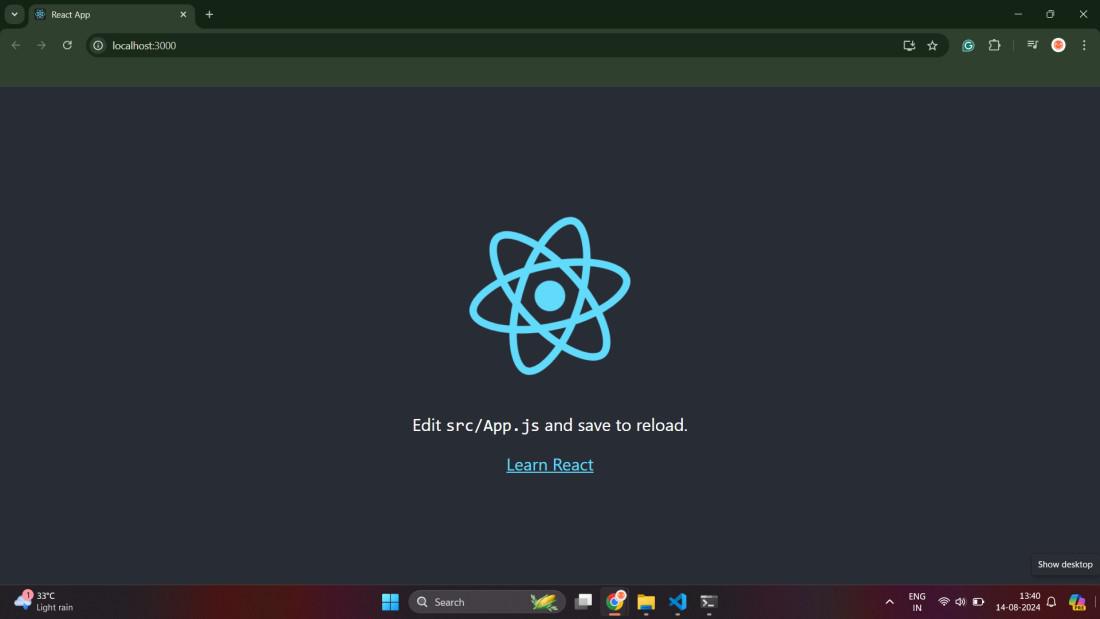
Task: Go back with the back arrow
Action: (15, 45)
